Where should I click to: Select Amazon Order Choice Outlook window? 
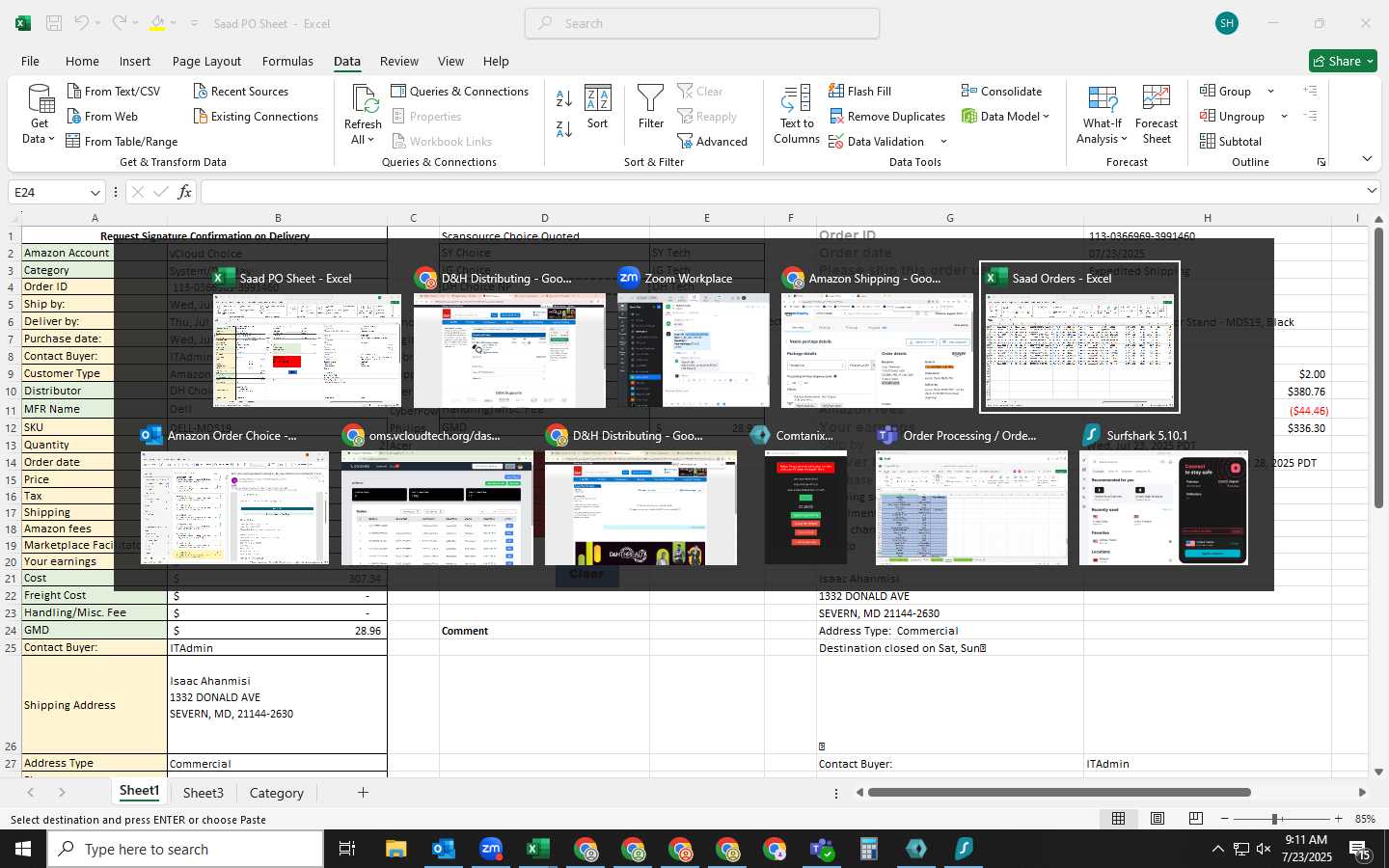coord(234,494)
